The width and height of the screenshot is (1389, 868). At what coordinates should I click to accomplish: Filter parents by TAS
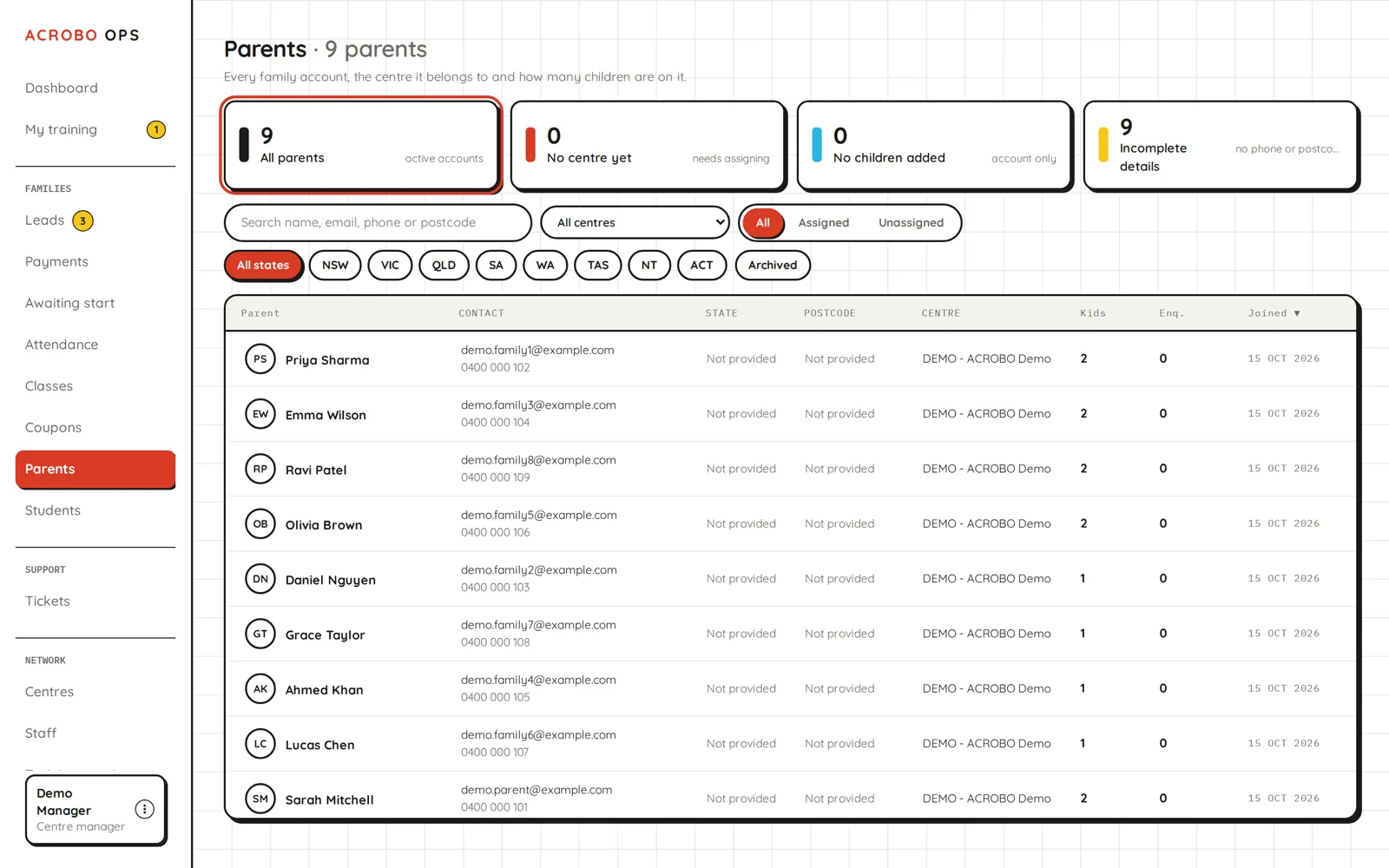pos(598,265)
